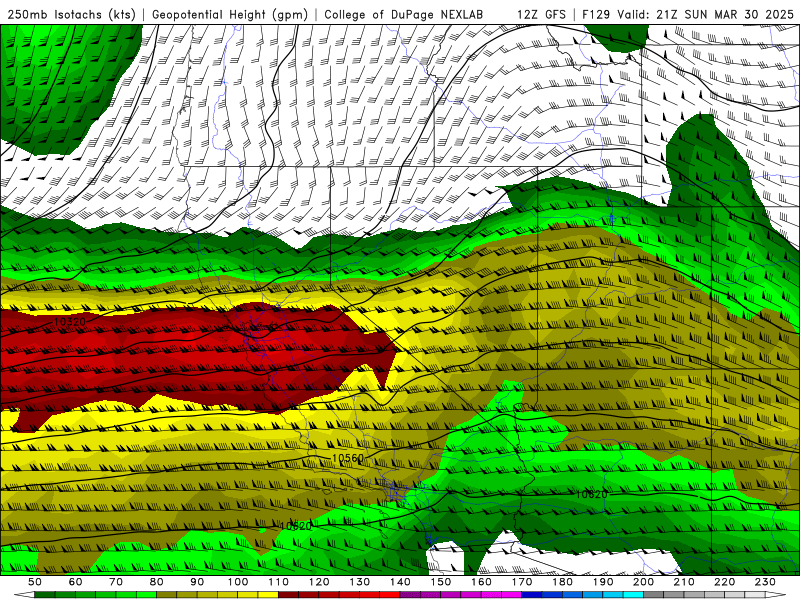This screenshot has width=800, height=600.
Task: Click the 210 value on the legend scale
Action: pos(684,582)
